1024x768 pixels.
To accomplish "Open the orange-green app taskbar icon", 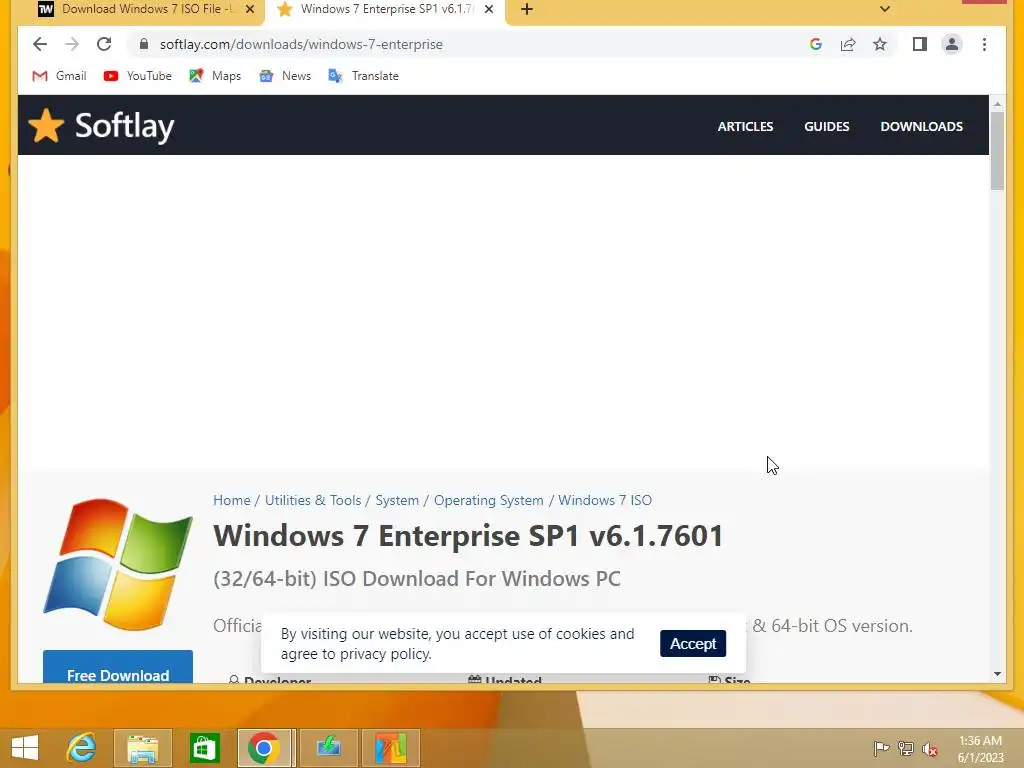I will point(391,748).
